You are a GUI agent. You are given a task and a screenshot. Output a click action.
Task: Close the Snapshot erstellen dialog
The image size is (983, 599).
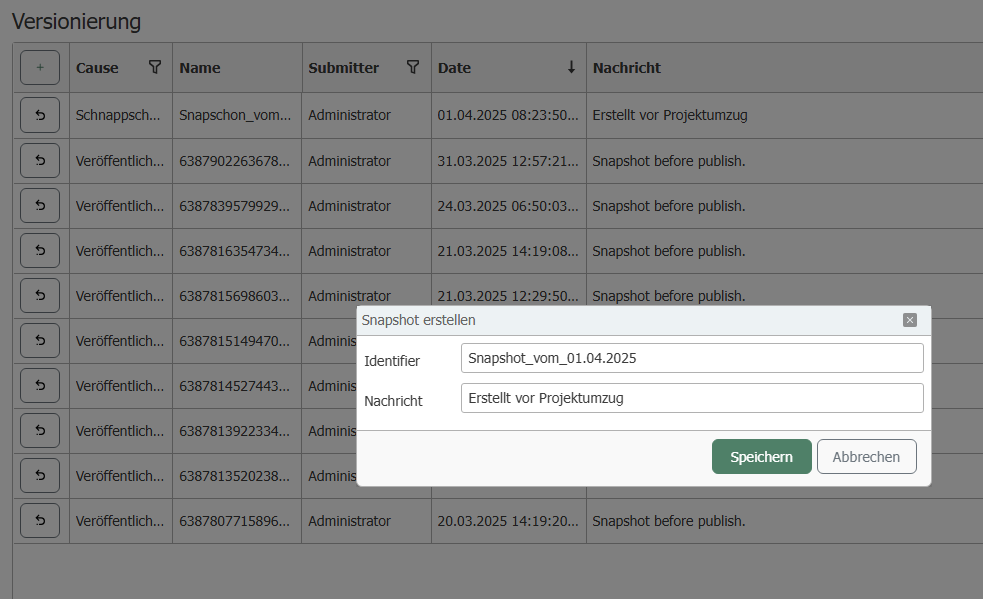[x=909, y=320]
